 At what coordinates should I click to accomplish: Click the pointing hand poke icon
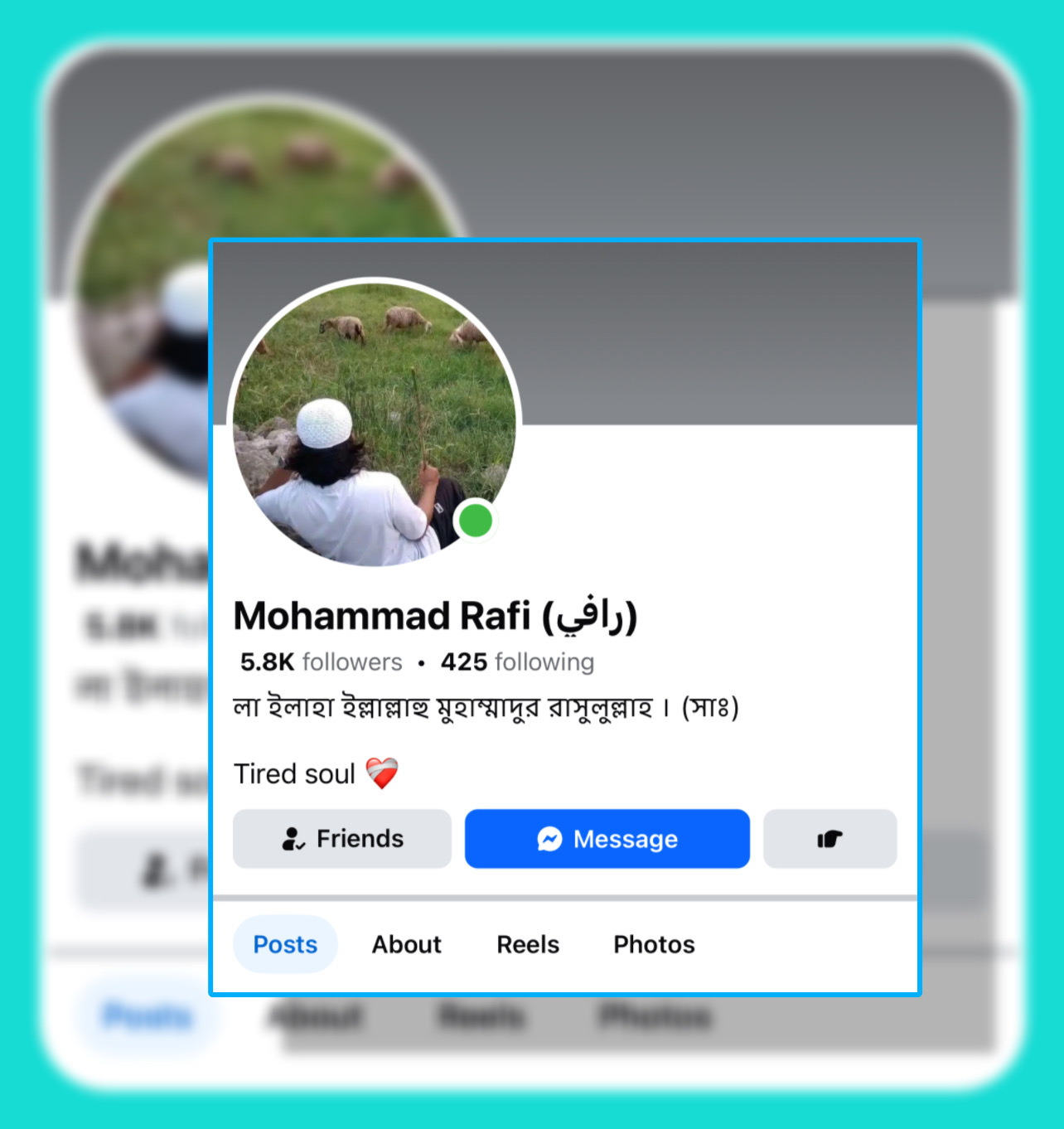pos(829,839)
